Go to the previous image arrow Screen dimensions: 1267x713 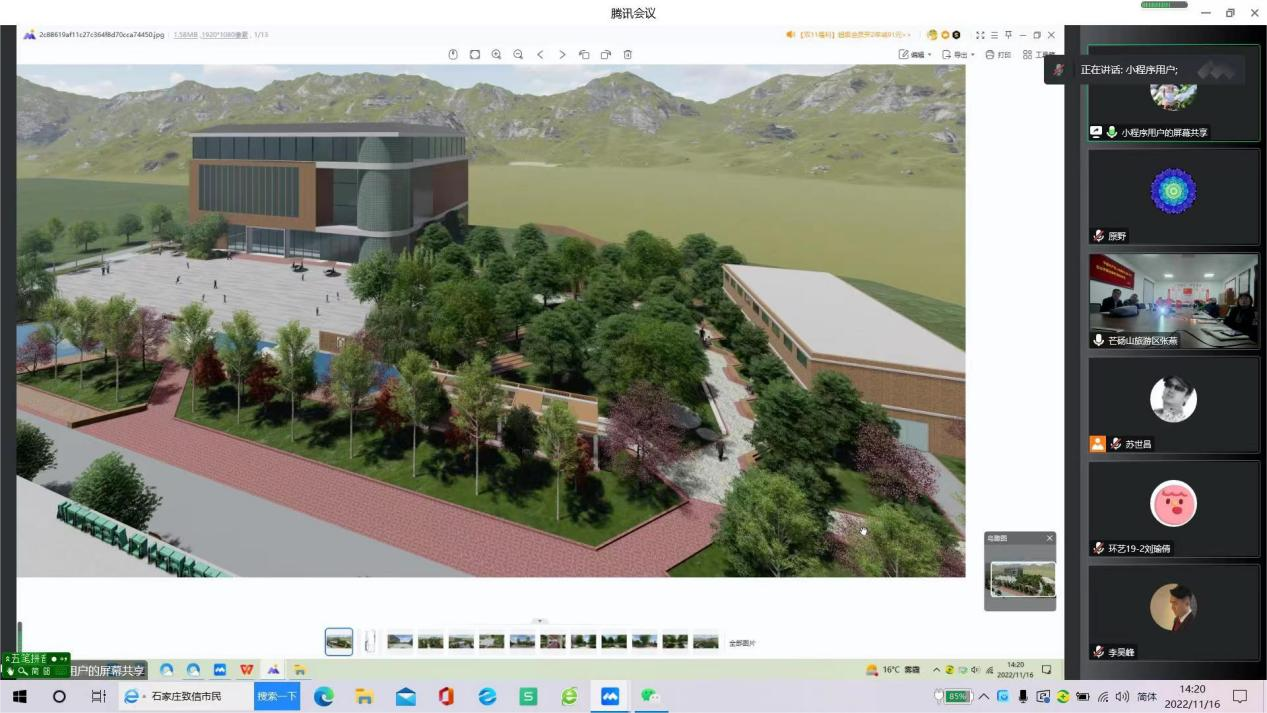pyautogui.click(x=540, y=55)
